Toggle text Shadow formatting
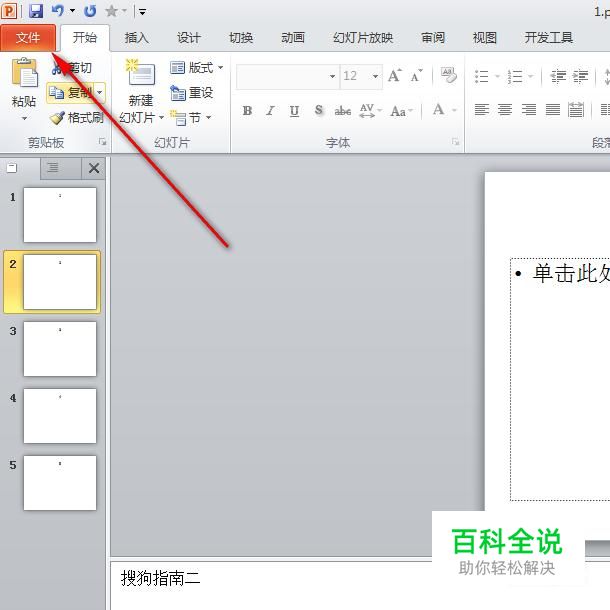610x610 pixels. click(x=319, y=111)
